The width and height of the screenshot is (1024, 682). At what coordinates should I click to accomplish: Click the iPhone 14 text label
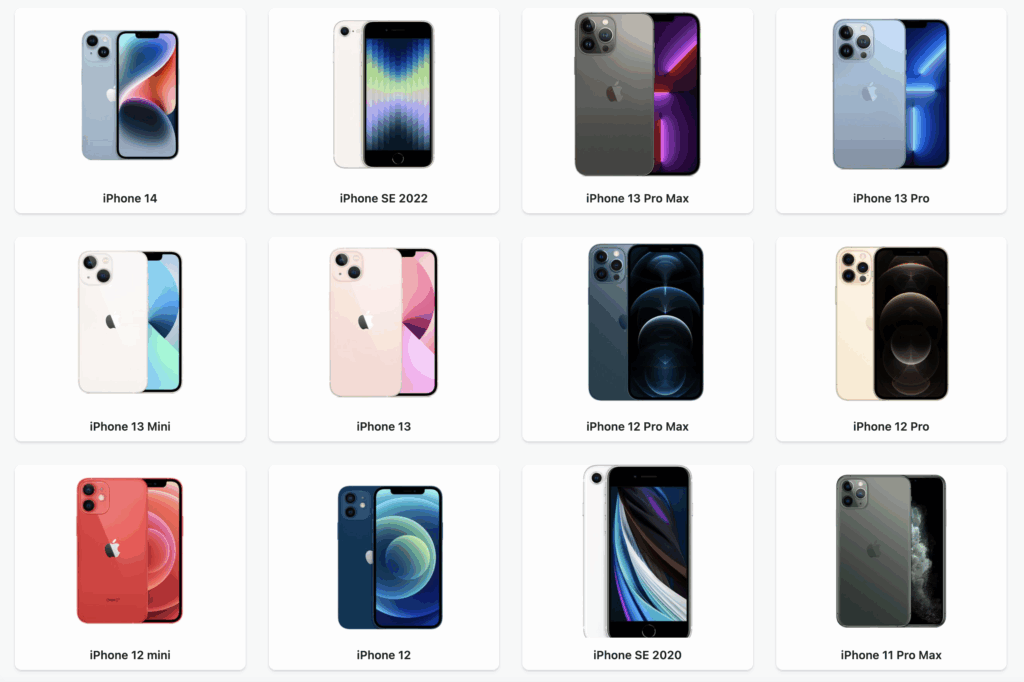130,198
